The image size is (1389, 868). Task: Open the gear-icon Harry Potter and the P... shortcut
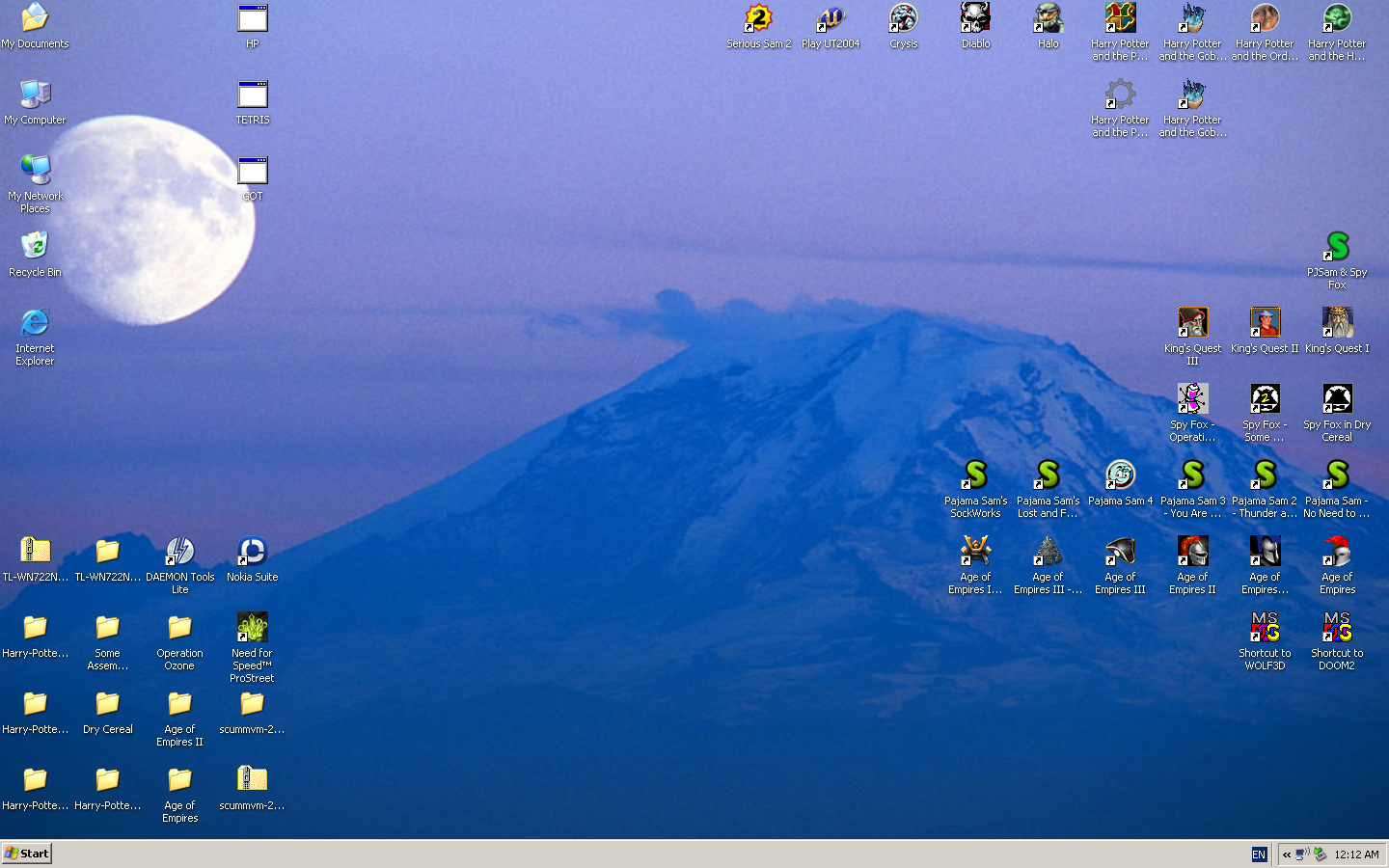1120,107
